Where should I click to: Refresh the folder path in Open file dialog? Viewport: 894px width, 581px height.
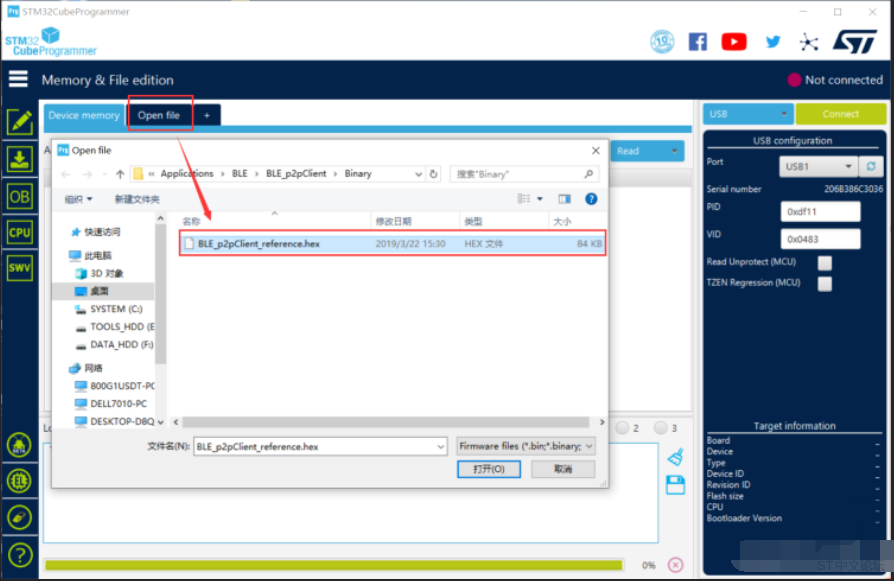pos(433,174)
